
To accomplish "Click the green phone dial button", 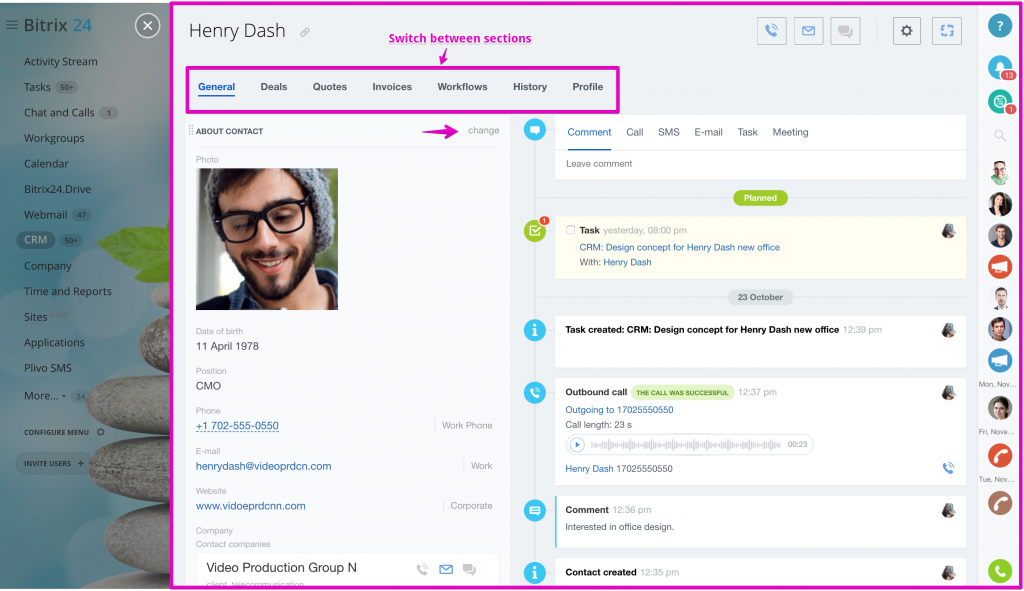I will pyautogui.click(x=1000, y=571).
